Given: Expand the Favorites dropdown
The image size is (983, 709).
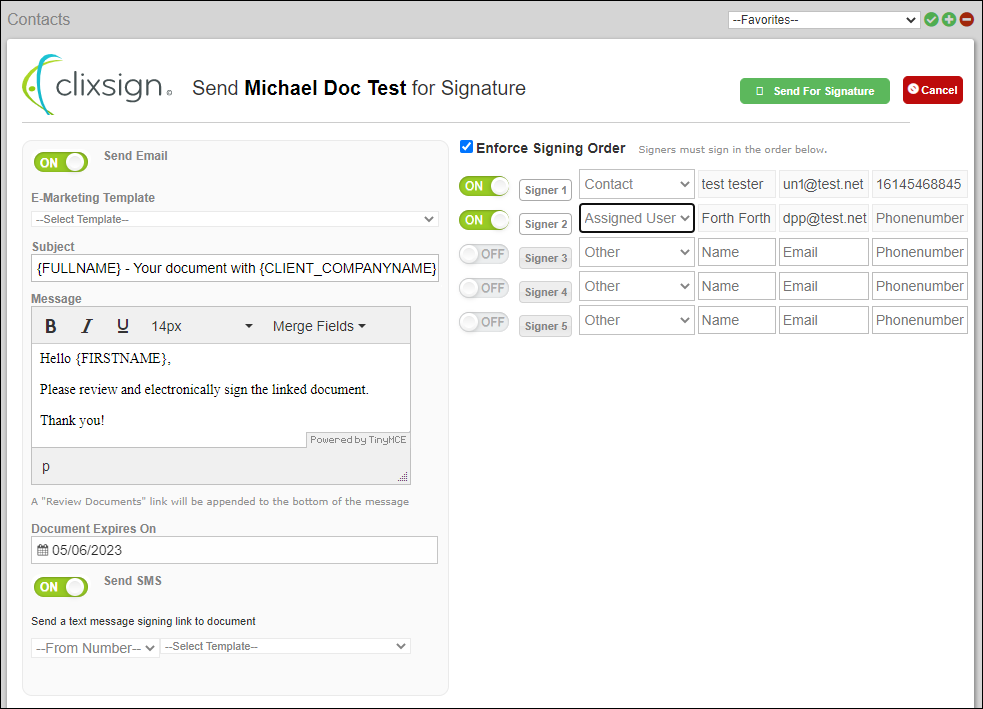Looking at the screenshot, I should click(824, 19).
